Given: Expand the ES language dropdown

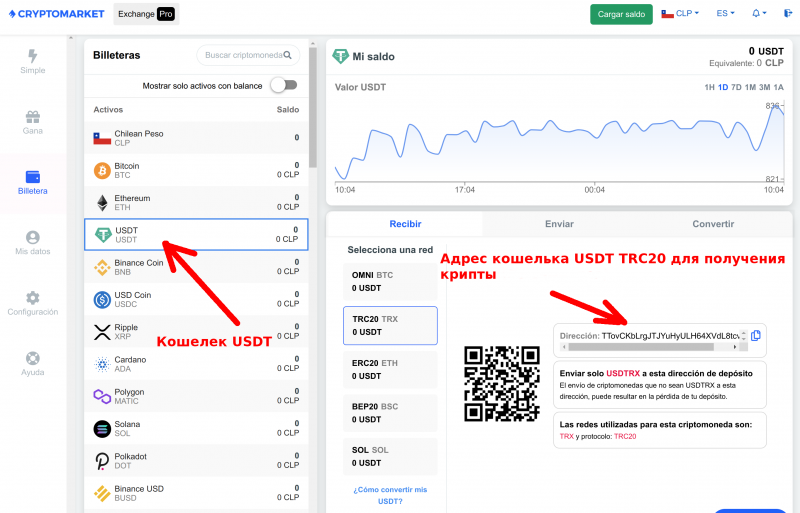Looking at the screenshot, I should coord(725,14).
